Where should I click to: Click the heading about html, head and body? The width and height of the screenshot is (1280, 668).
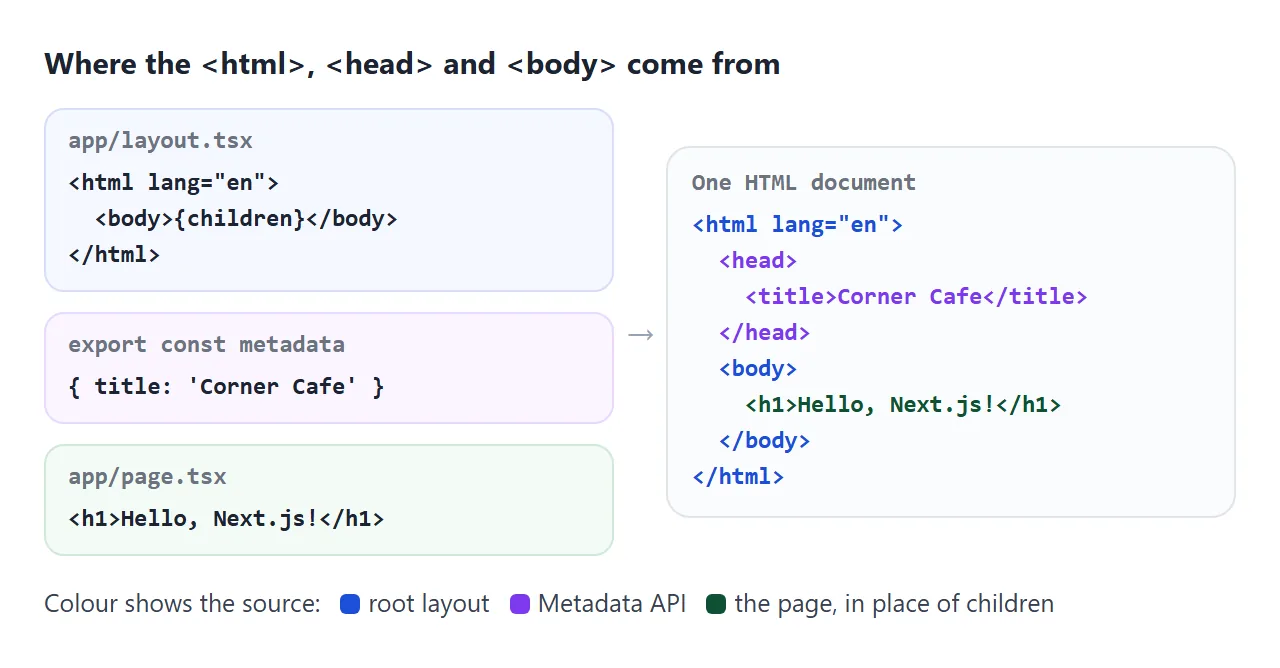[x=412, y=64]
